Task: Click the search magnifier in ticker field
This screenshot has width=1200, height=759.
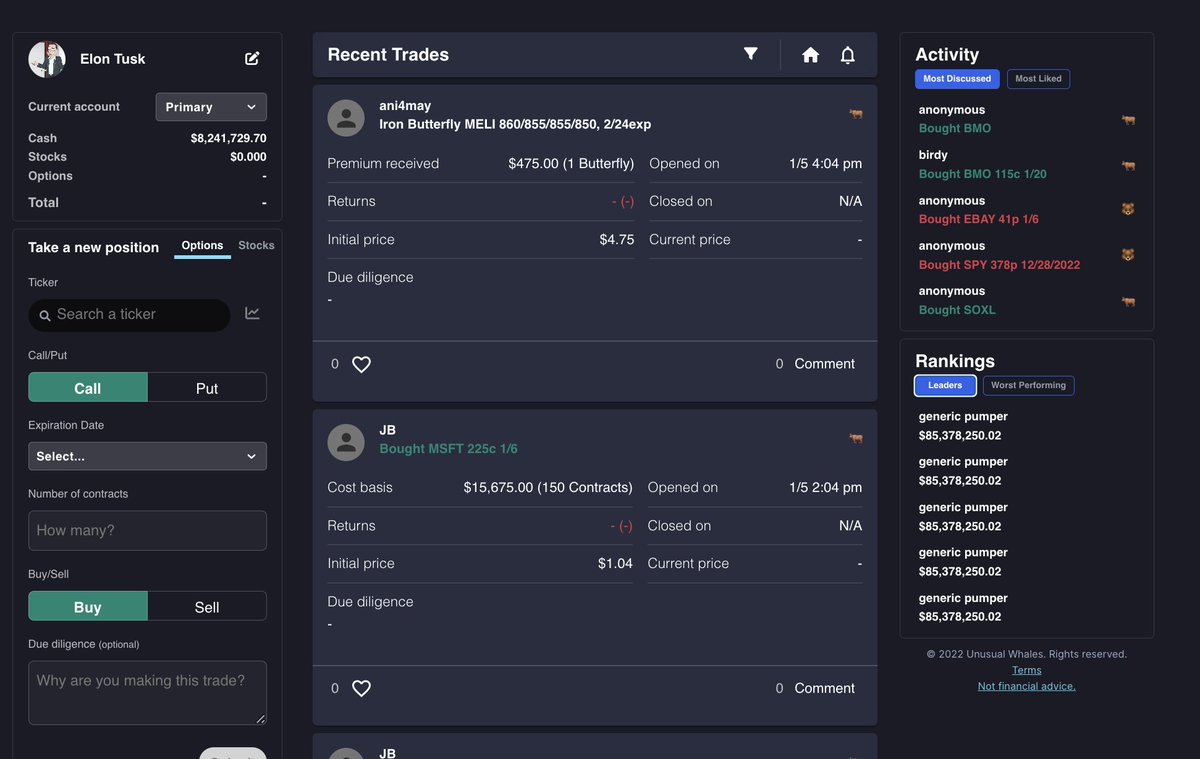Action: 45,315
